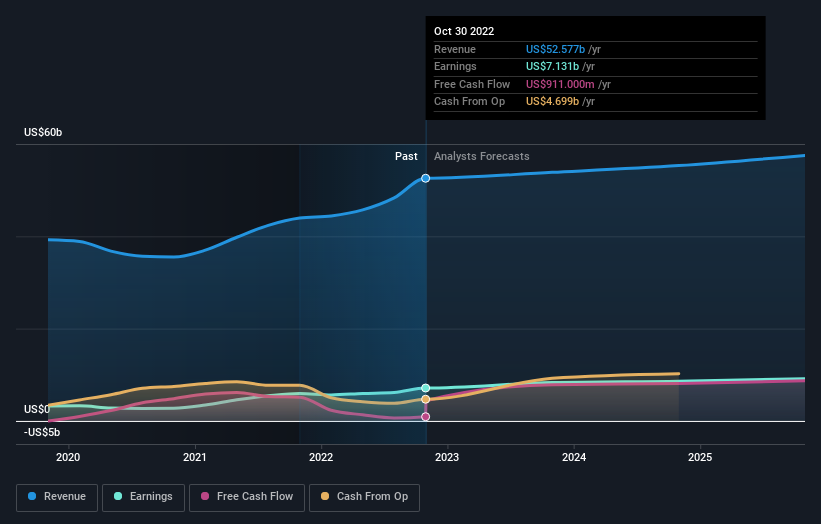This screenshot has height=524, width=821.
Task: Click the 2022 x-axis label
Action: (x=321, y=458)
